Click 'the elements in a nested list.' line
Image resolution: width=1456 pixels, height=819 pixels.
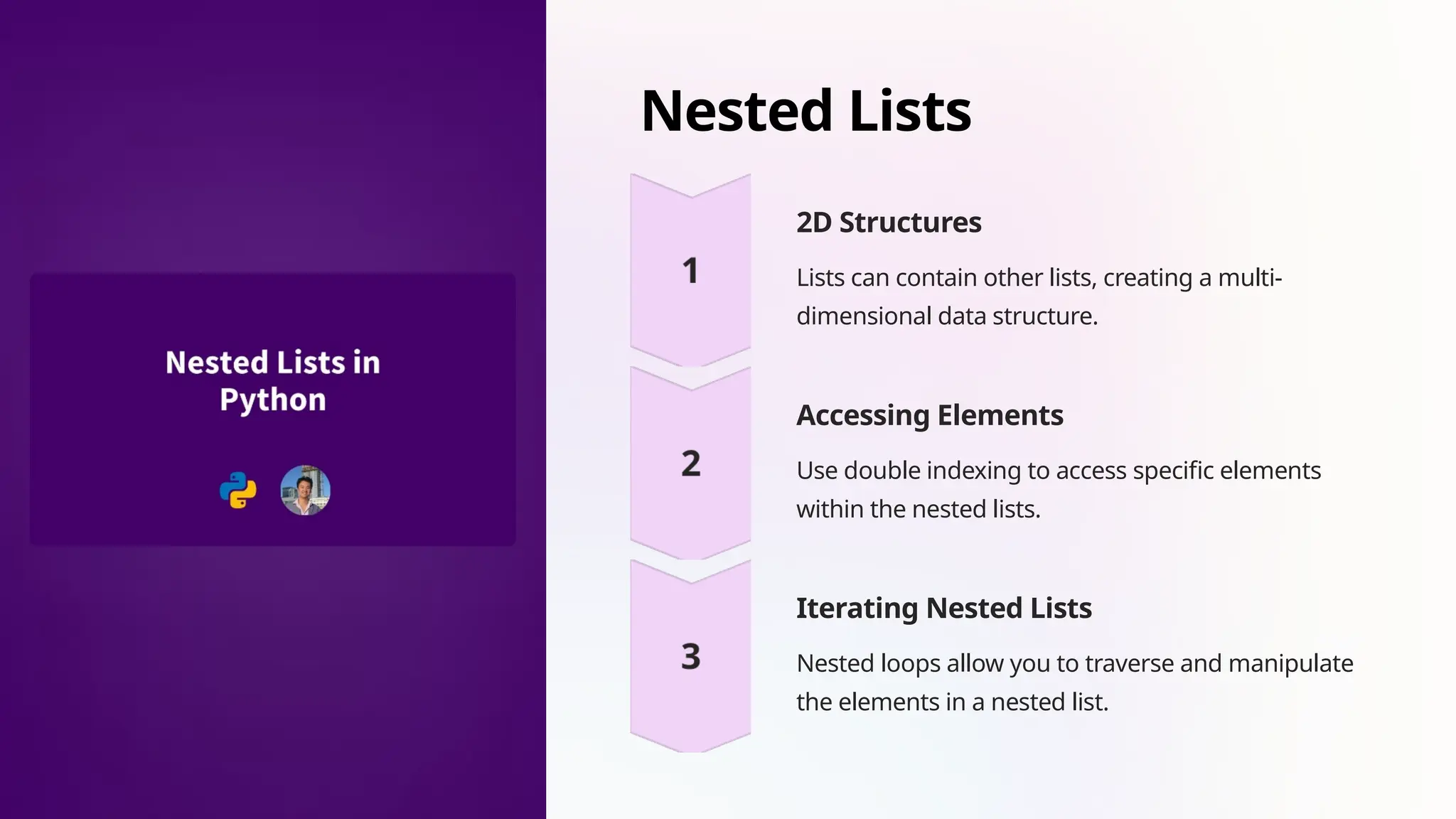pos(952,702)
